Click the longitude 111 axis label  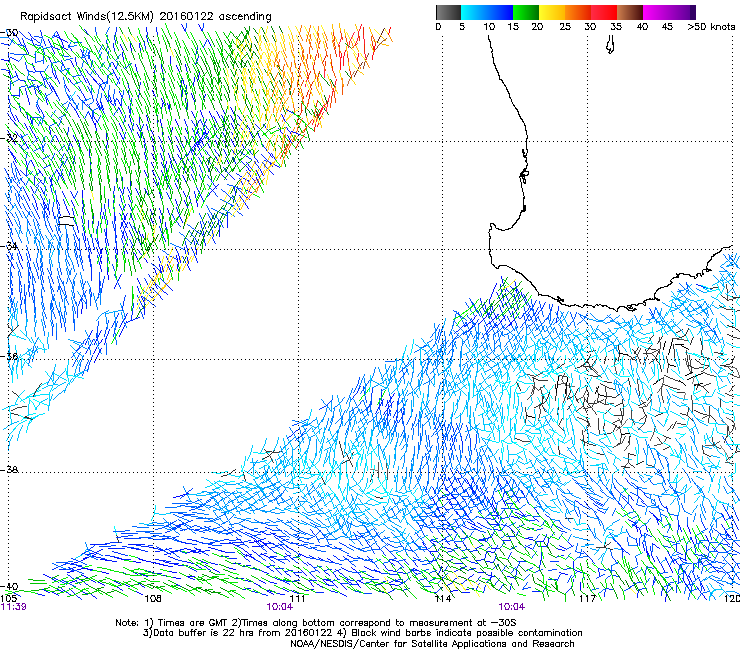coord(297,599)
